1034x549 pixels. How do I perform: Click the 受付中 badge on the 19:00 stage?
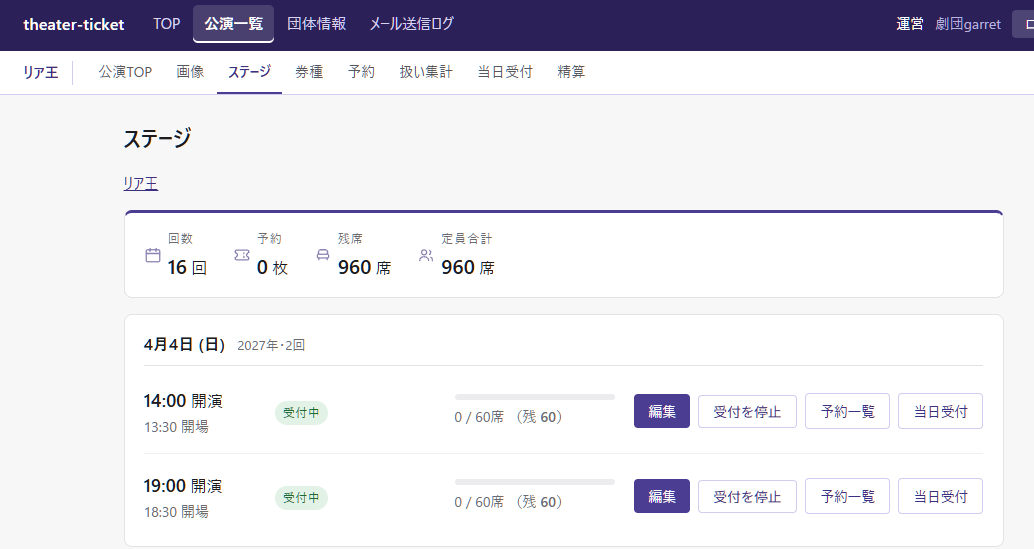[301, 498]
